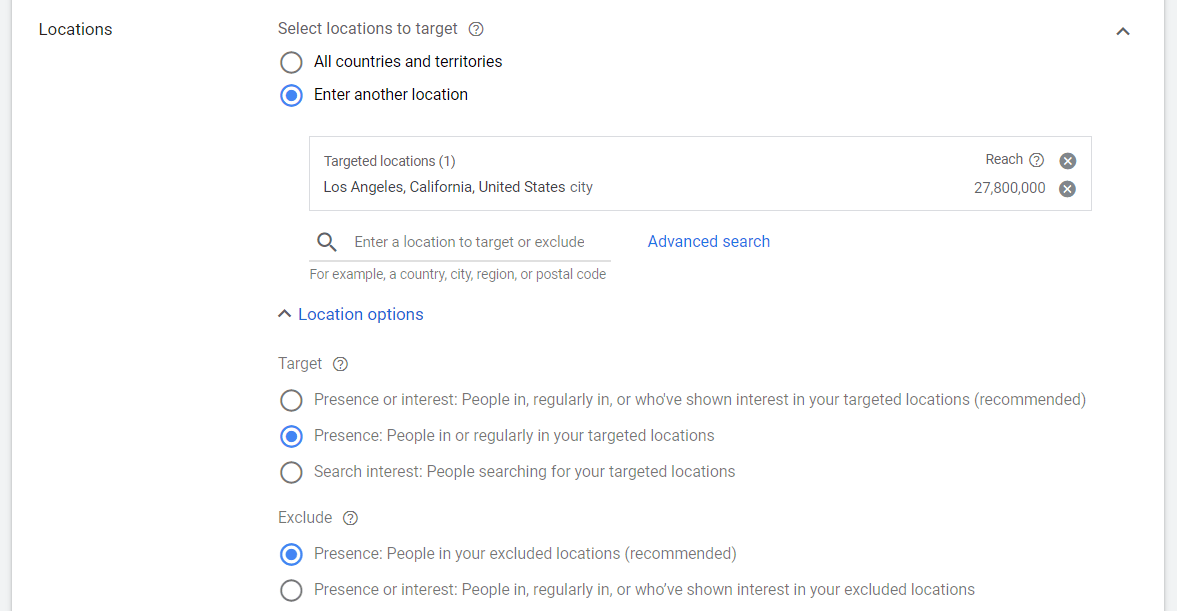This screenshot has width=1177, height=611.
Task: Open the Exclude help tooltip
Action: [350, 518]
